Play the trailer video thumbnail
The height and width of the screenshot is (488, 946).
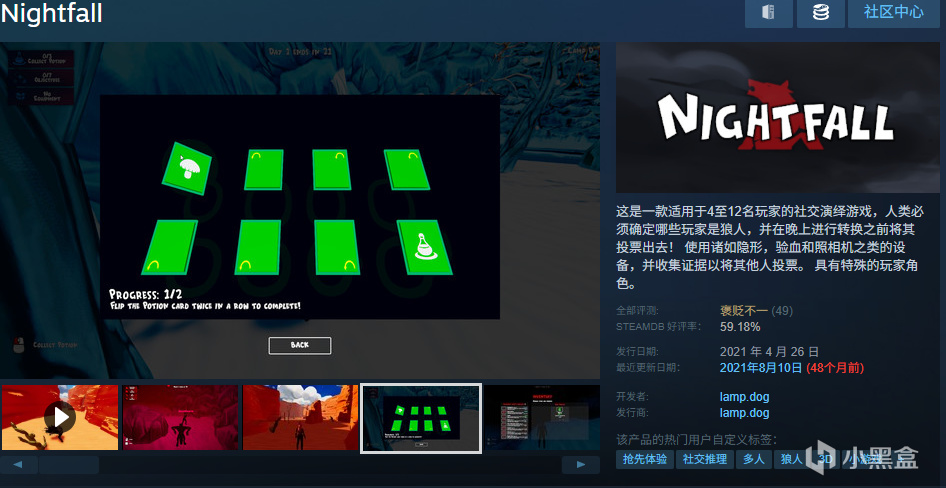click(60, 417)
